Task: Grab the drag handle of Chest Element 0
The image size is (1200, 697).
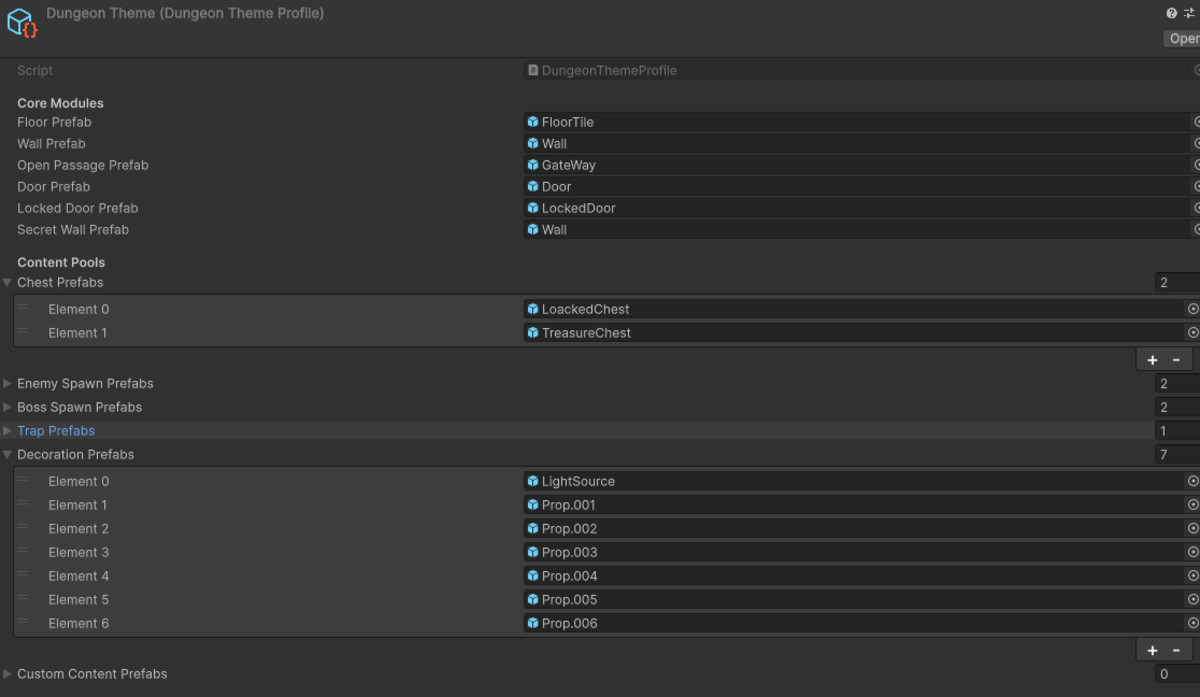Action: point(23,308)
